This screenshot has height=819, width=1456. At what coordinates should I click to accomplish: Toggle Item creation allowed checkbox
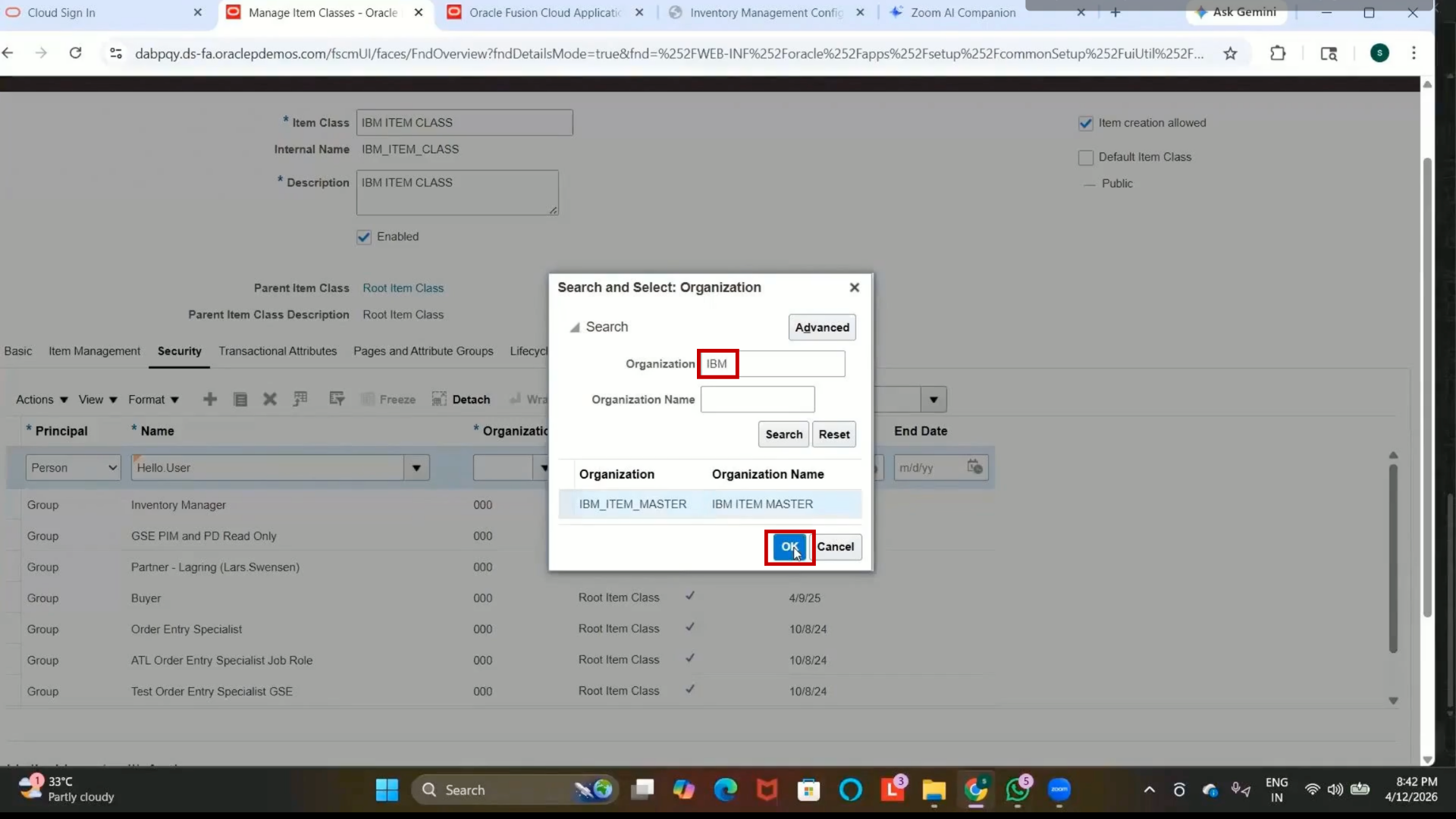(1086, 124)
